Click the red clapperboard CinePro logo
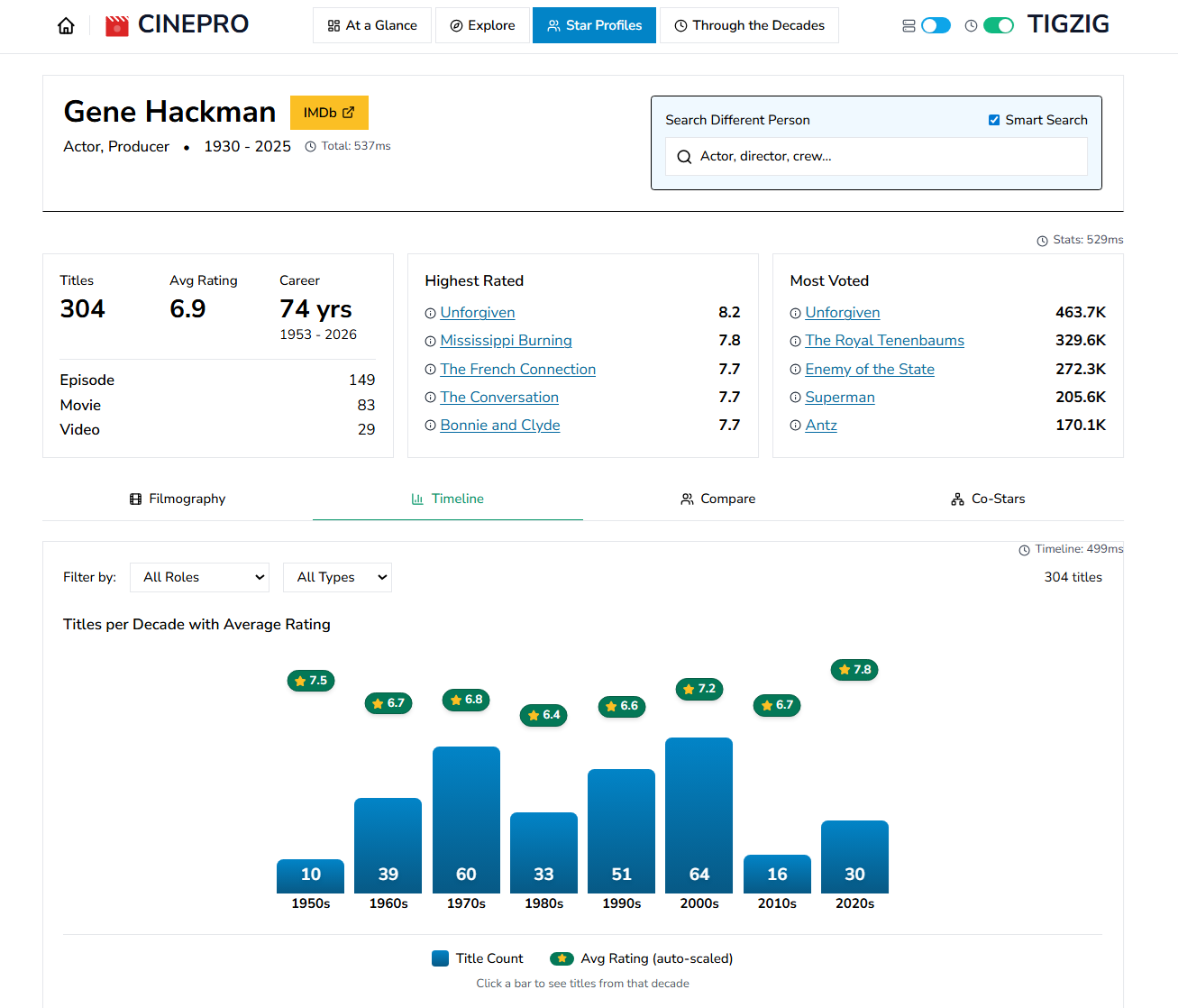Image resolution: width=1178 pixels, height=1008 pixels. [x=117, y=26]
